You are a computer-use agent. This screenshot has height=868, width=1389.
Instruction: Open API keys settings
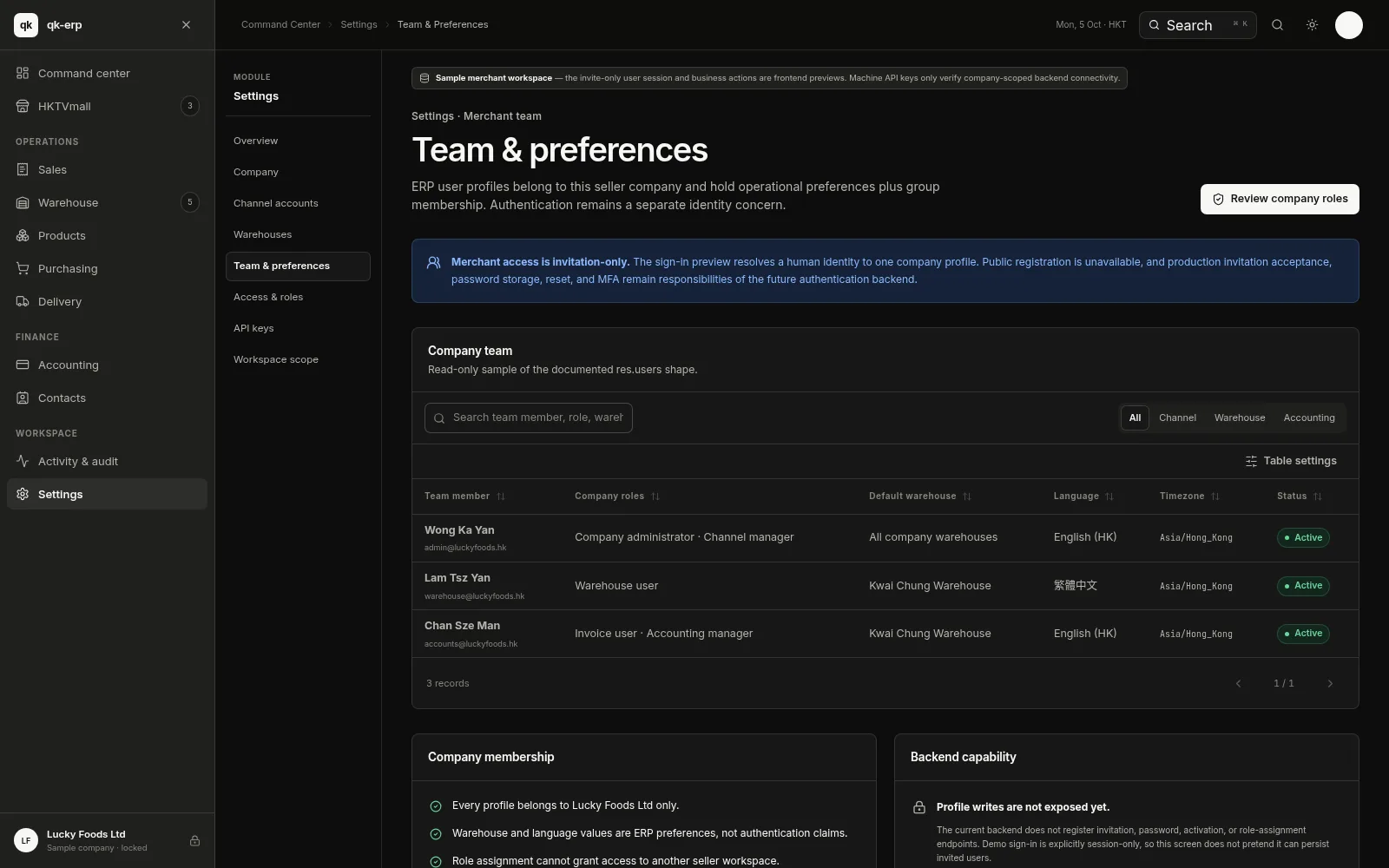(x=298, y=328)
